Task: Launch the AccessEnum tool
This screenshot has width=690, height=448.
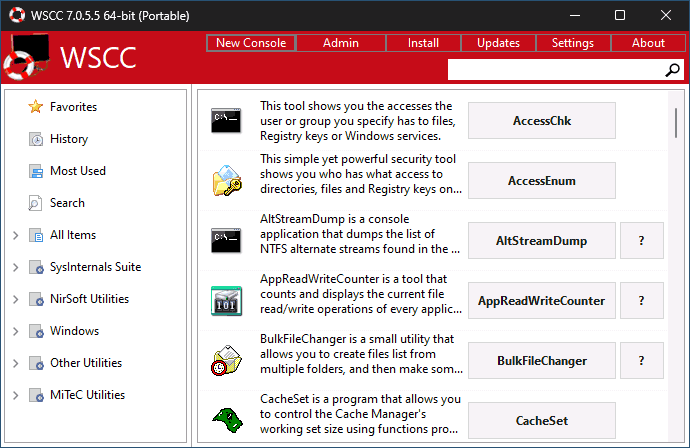Action: pos(542,180)
